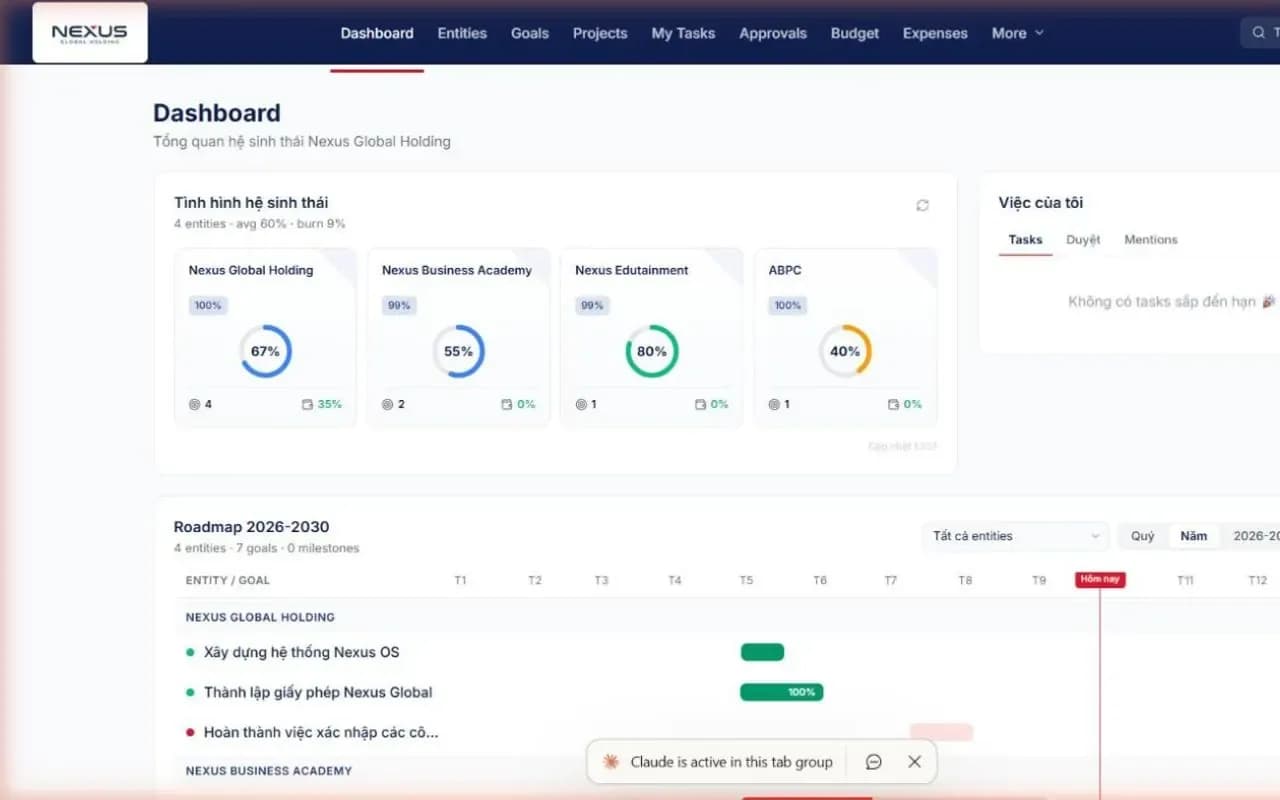Screen dimensions: 1280x800
Task: Select the Tasks tab in Việc của tôi
Action: 1025,240
